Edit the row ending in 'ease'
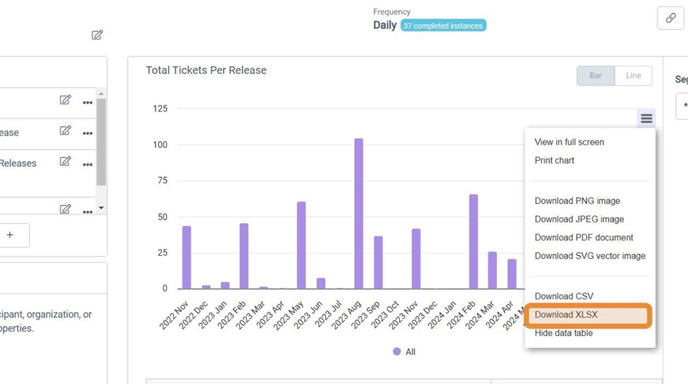 [65, 131]
